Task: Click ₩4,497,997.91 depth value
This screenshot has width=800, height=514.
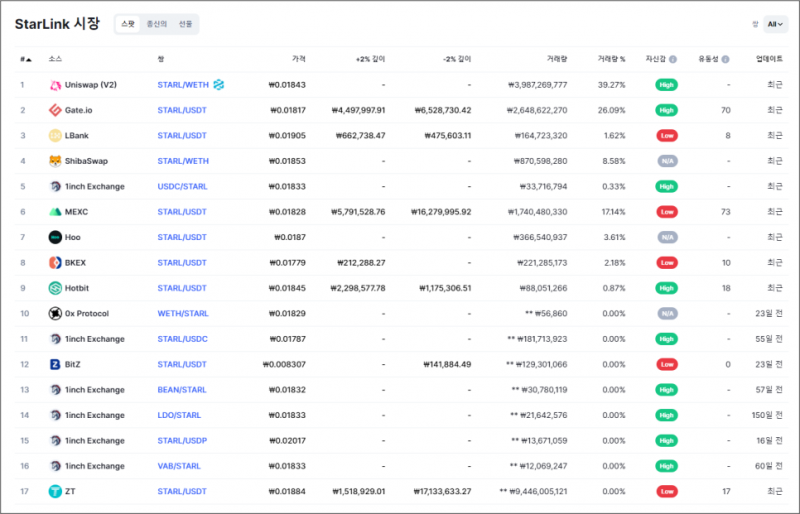Action: pos(359,110)
